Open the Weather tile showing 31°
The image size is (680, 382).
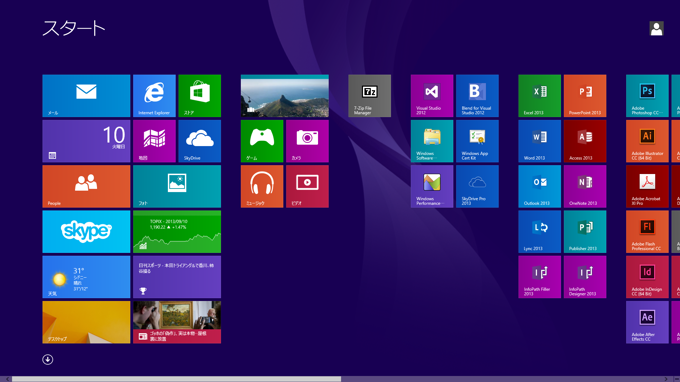pyautogui.click(x=86, y=277)
